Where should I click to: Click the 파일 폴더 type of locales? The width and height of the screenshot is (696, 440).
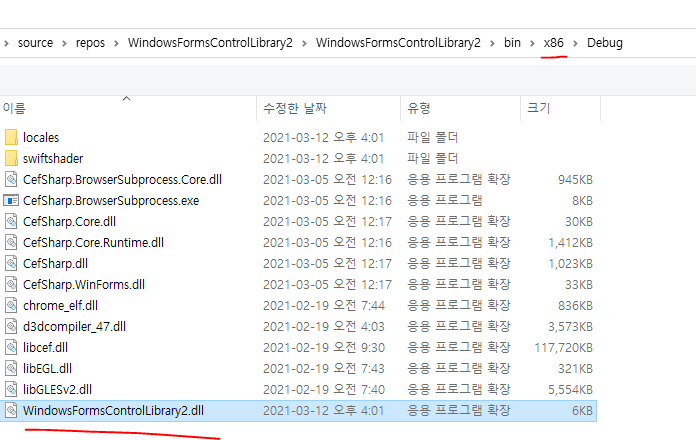pyautogui.click(x=433, y=137)
